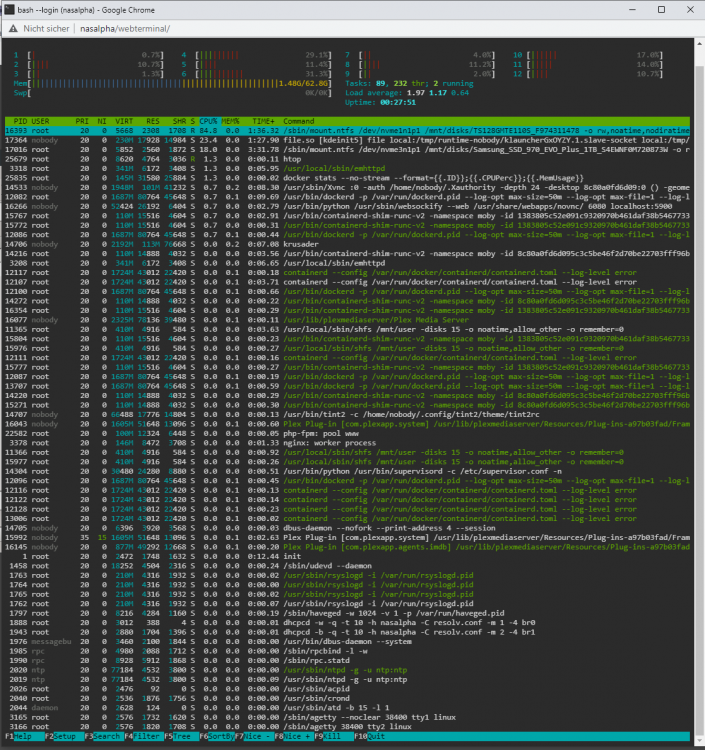Sort by PID column header

point(20,121)
